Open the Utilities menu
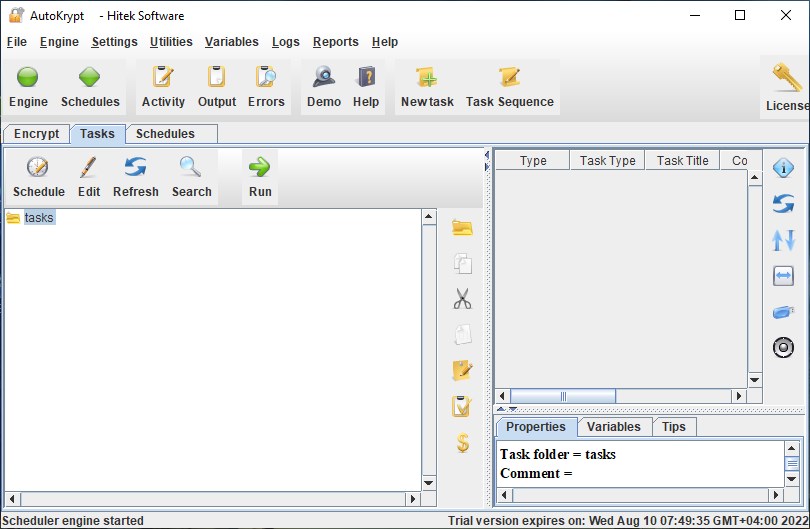The height and width of the screenshot is (529, 810). coord(171,42)
